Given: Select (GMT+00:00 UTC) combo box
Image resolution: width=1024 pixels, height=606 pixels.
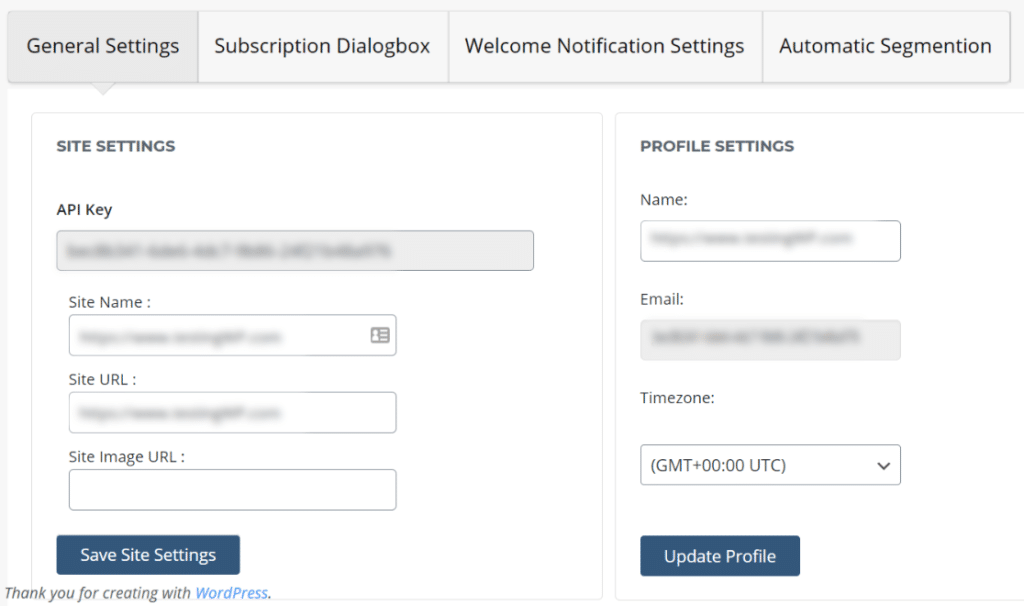Looking at the screenshot, I should pyautogui.click(x=770, y=464).
